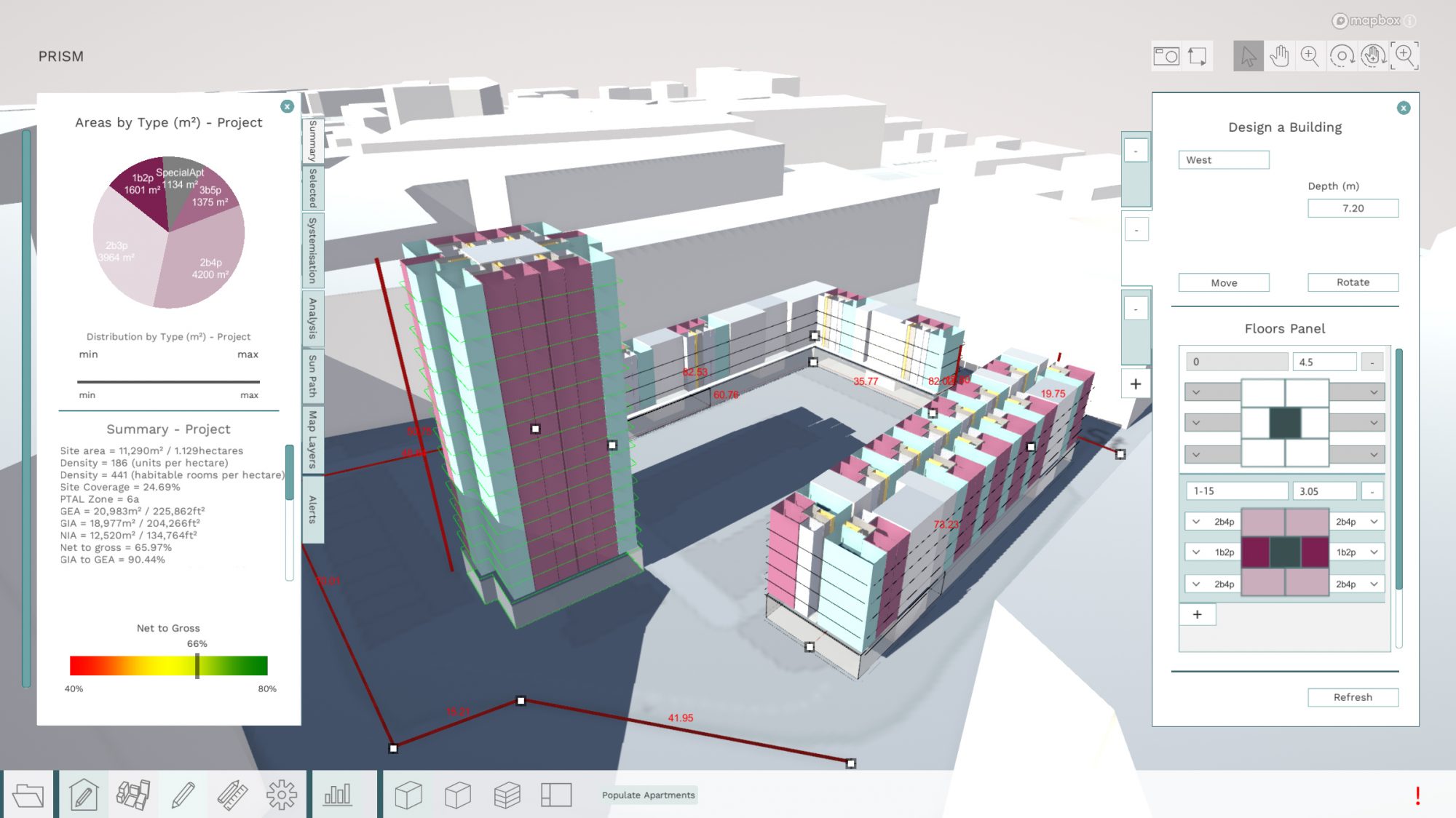
Task: Select the stacked floors cube icon
Action: (x=507, y=795)
